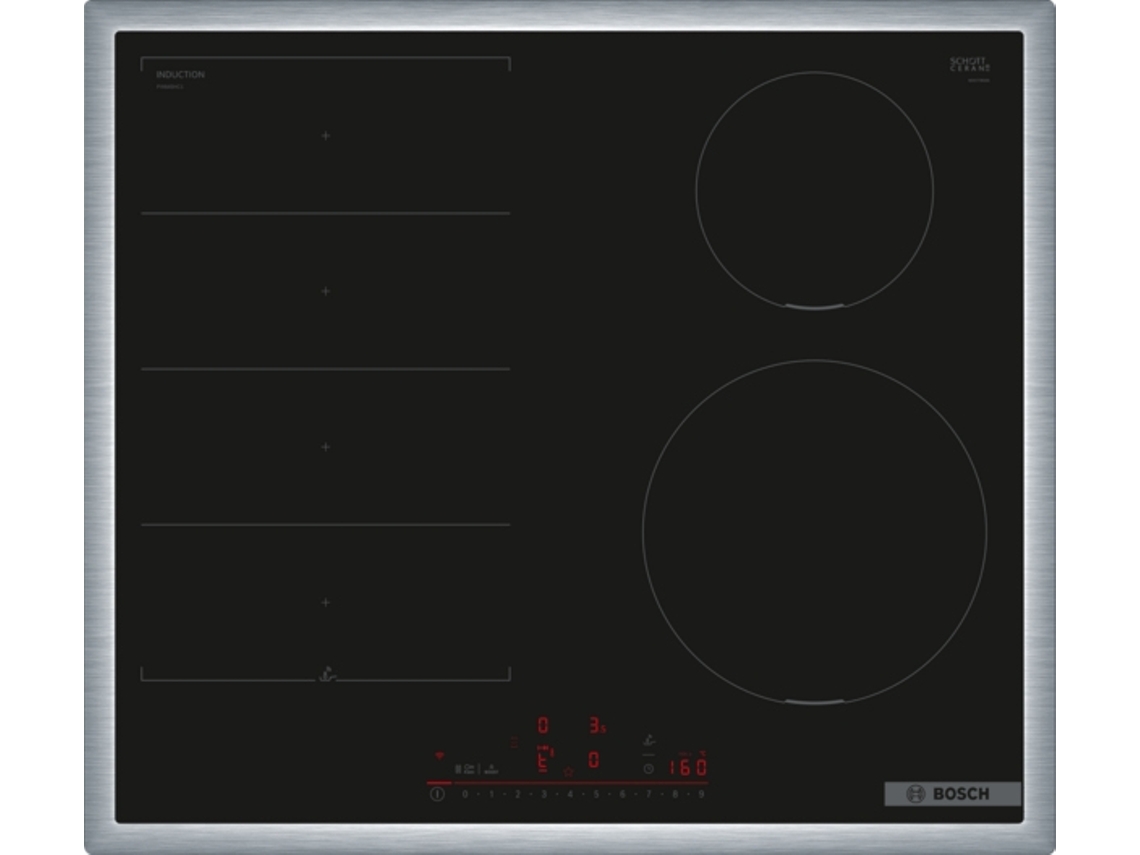The width and height of the screenshot is (1140, 855).
Task: Select the top-left zone display showing 0
Action: (x=543, y=725)
